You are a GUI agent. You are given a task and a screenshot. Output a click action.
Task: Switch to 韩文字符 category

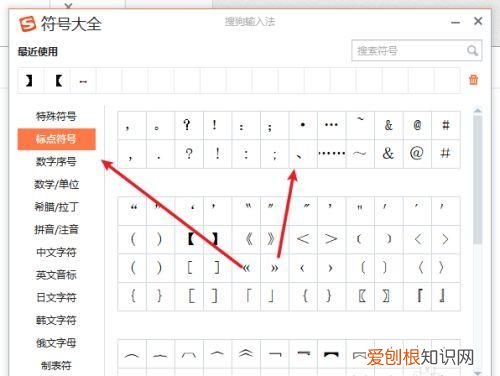point(56,320)
